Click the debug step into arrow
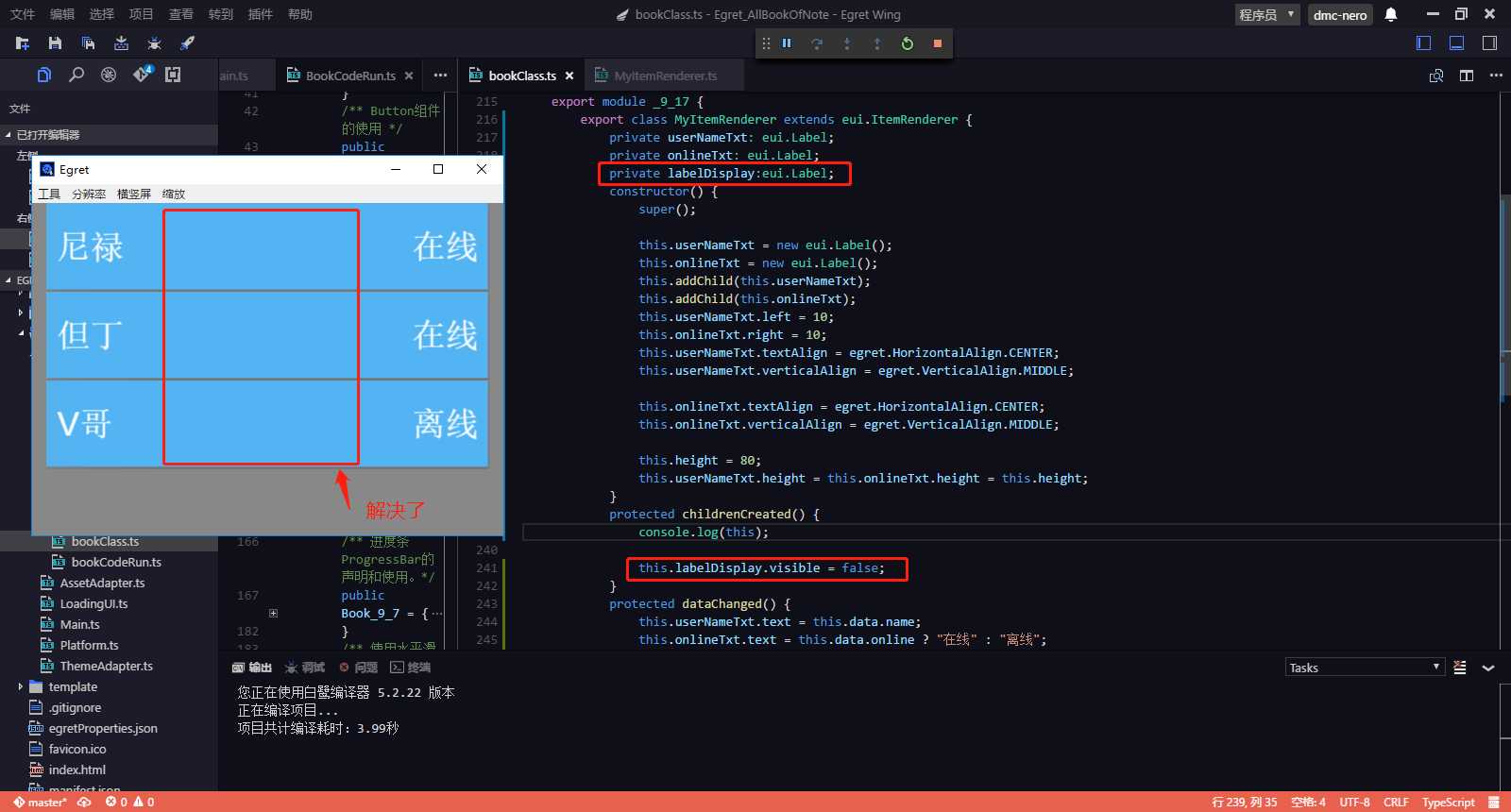This screenshot has height=812, width=1511. pyautogui.click(x=847, y=43)
